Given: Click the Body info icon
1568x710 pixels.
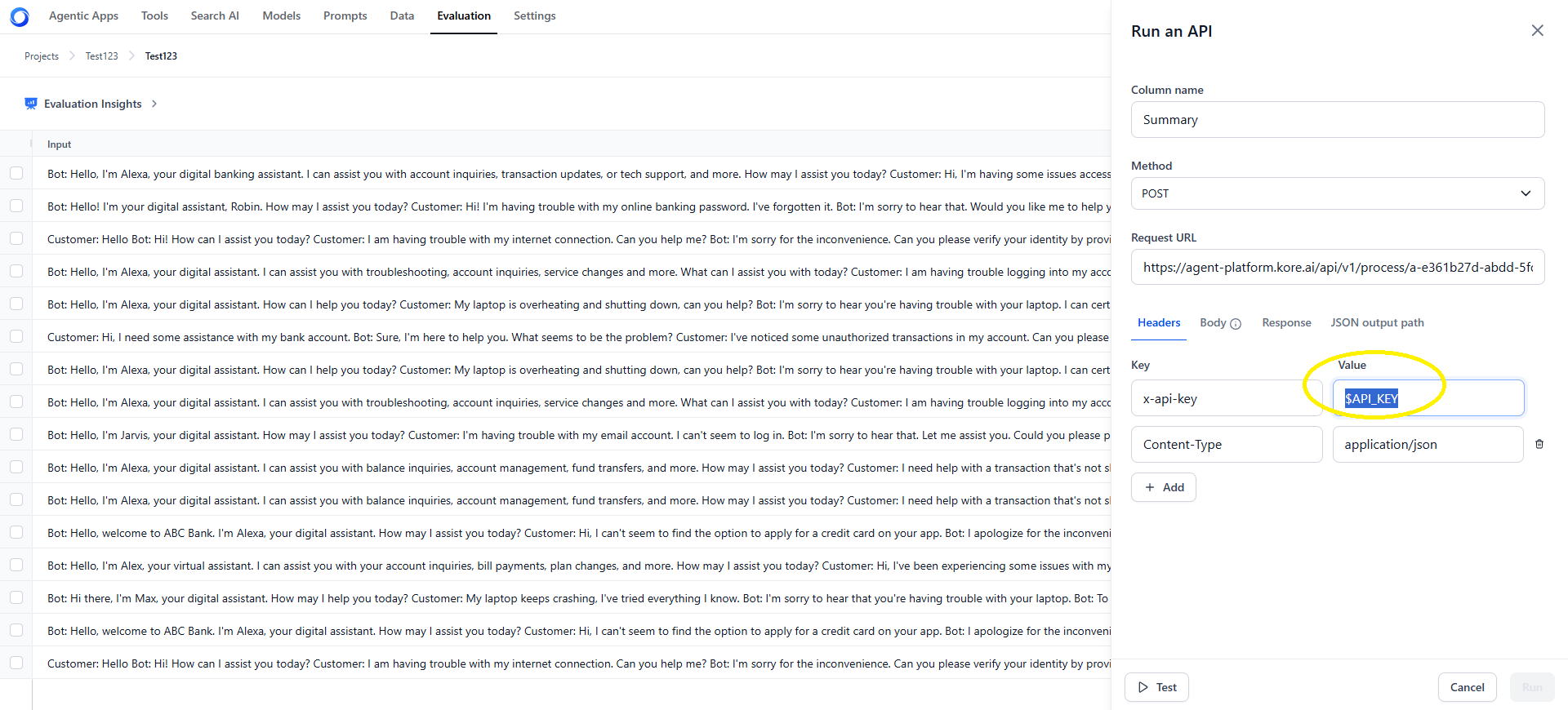Looking at the screenshot, I should coord(1236,324).
